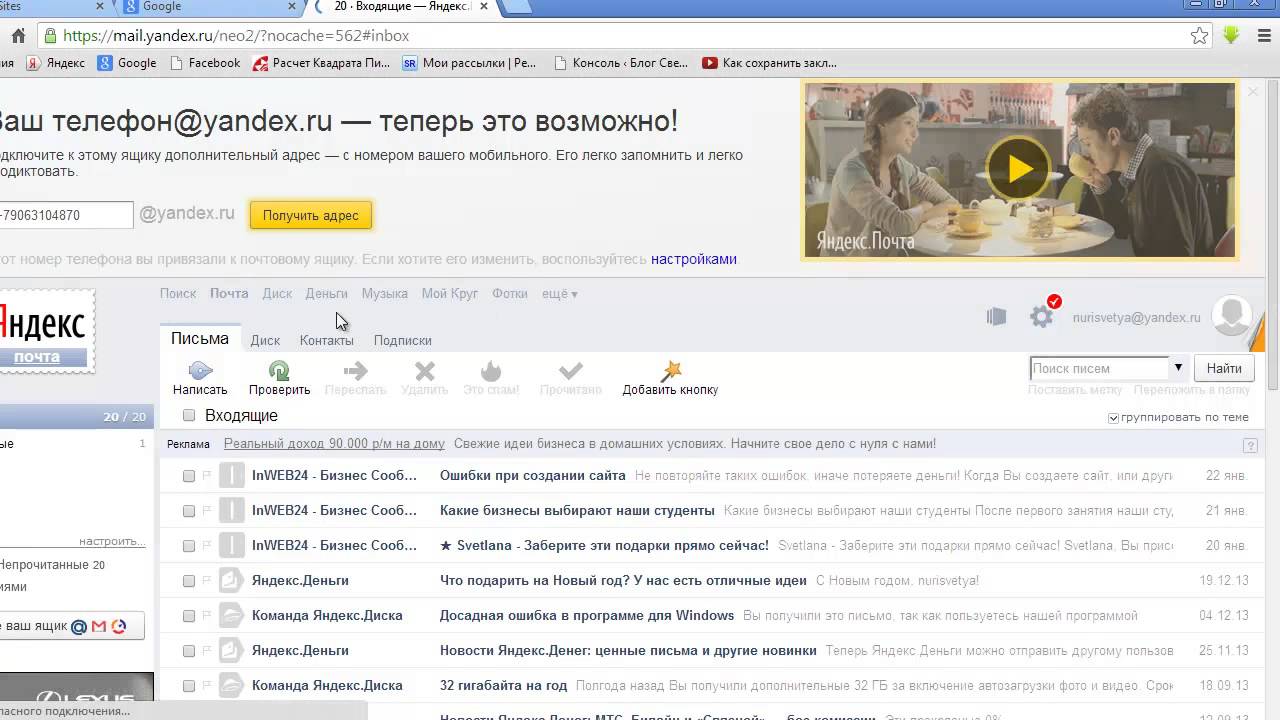The width and height of the screenshot is (1280, 720).
Task: Click the phone number address field
Action: click(x=66, y=215)
